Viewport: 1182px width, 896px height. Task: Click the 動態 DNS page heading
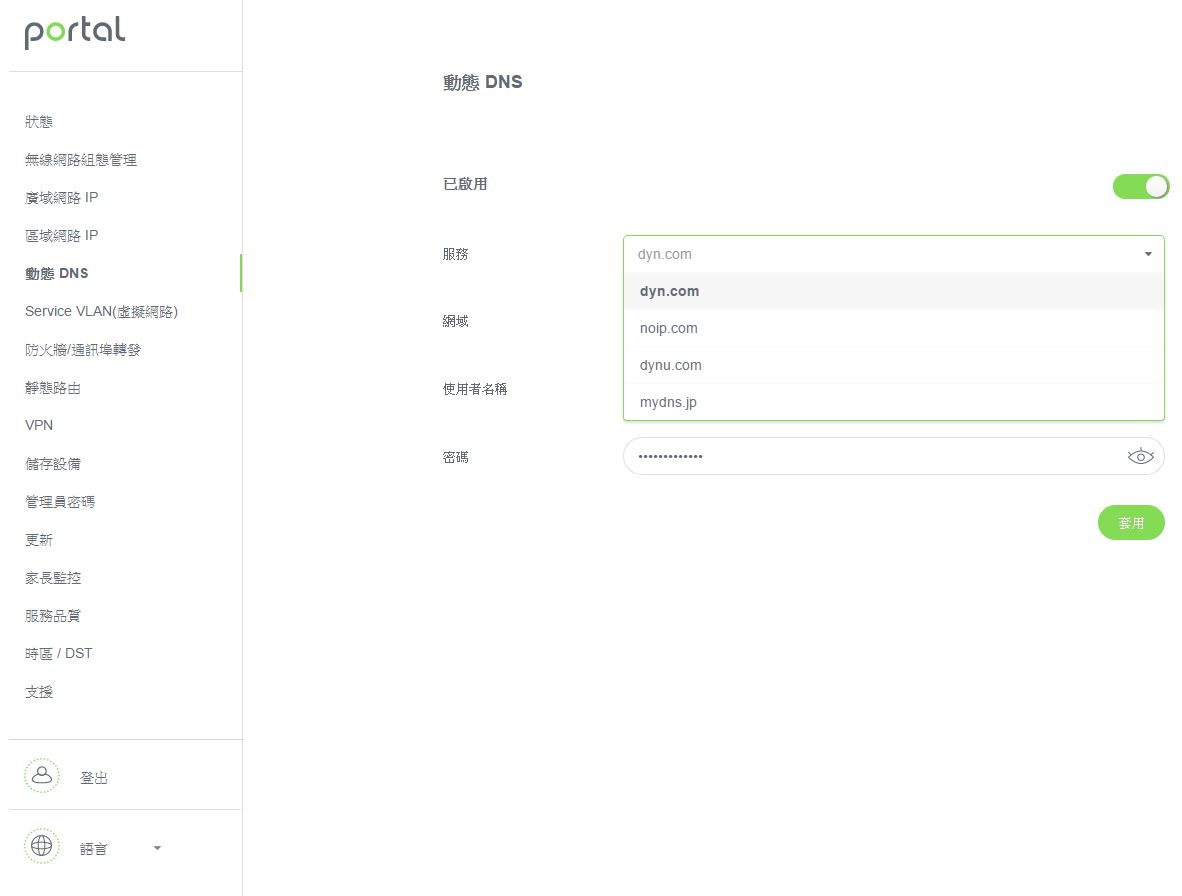[x=482, y=81]
